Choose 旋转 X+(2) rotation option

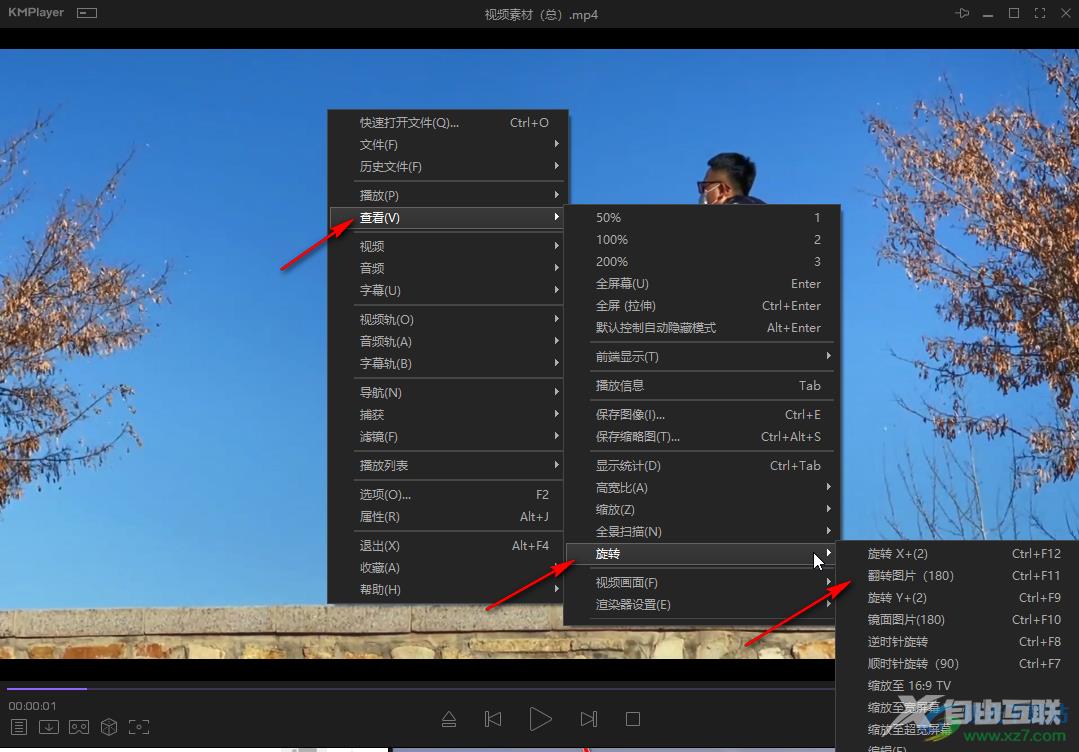pyautogui.click(x=958, y=553)
